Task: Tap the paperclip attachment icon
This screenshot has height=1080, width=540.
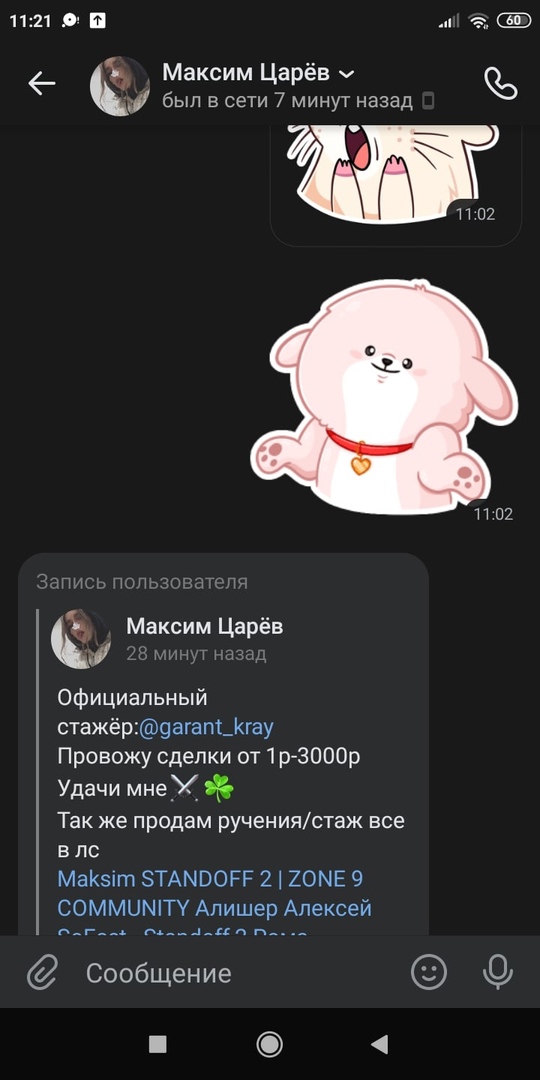Action: (42, 973)
